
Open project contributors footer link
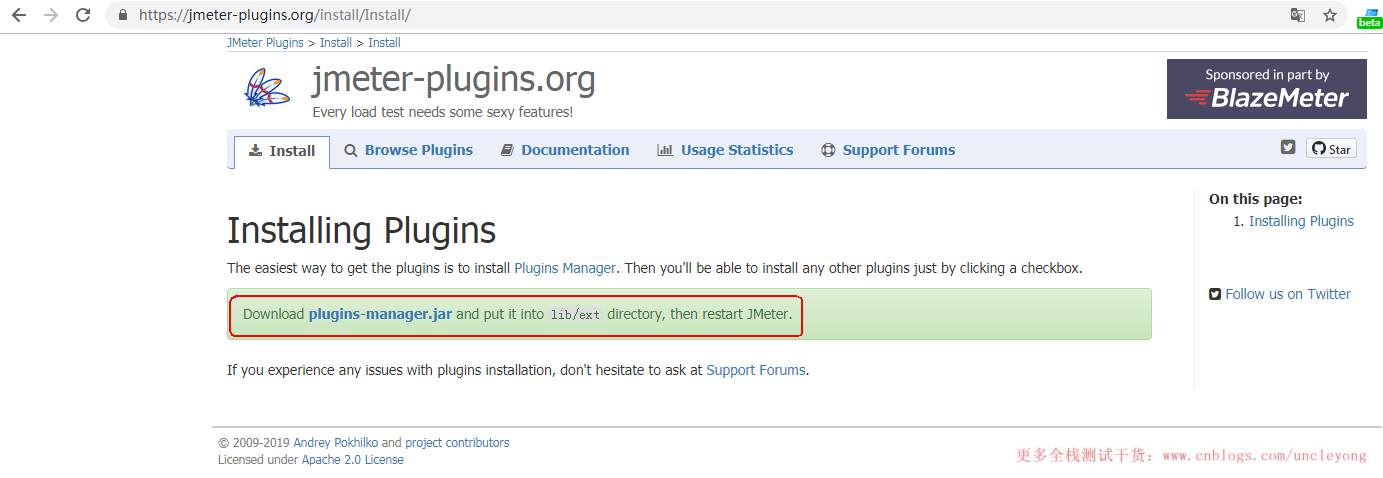(x=457, y=443)
